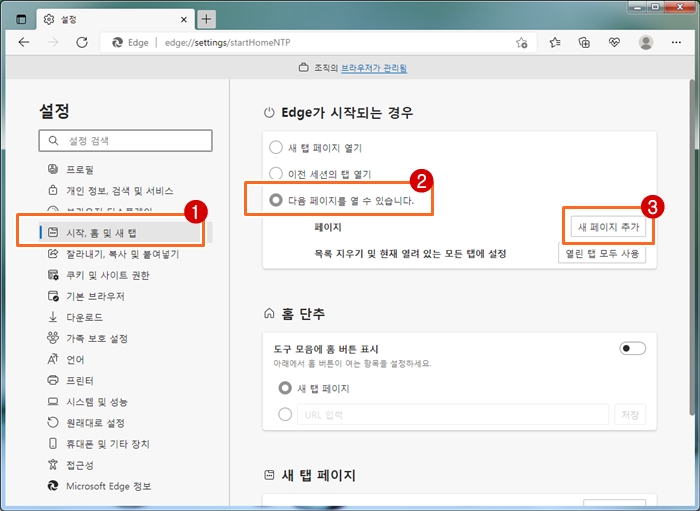Image resolution: width=700 pixels, height=511 pixels.
Task: Open the tab actions menu icon
Action: coord(21,19)
